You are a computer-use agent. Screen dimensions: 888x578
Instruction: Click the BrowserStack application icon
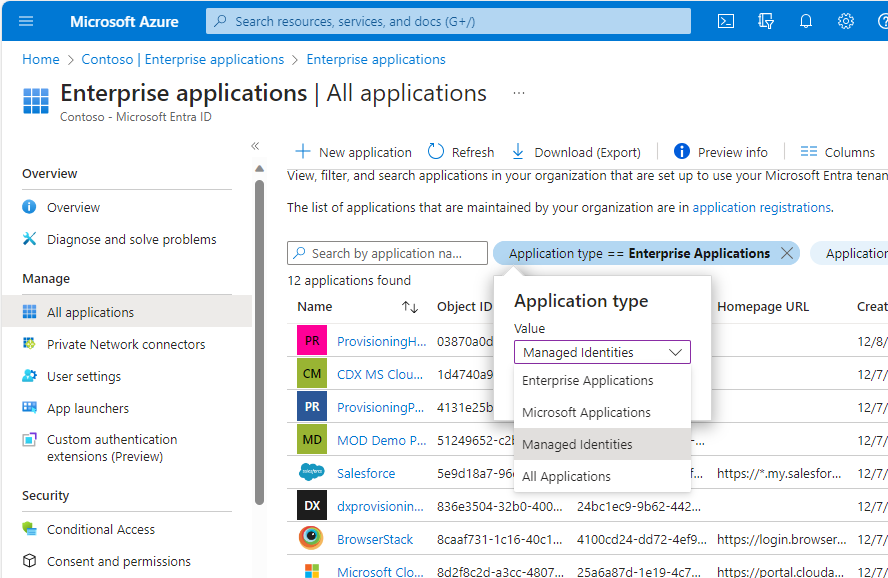pos(311,538)
